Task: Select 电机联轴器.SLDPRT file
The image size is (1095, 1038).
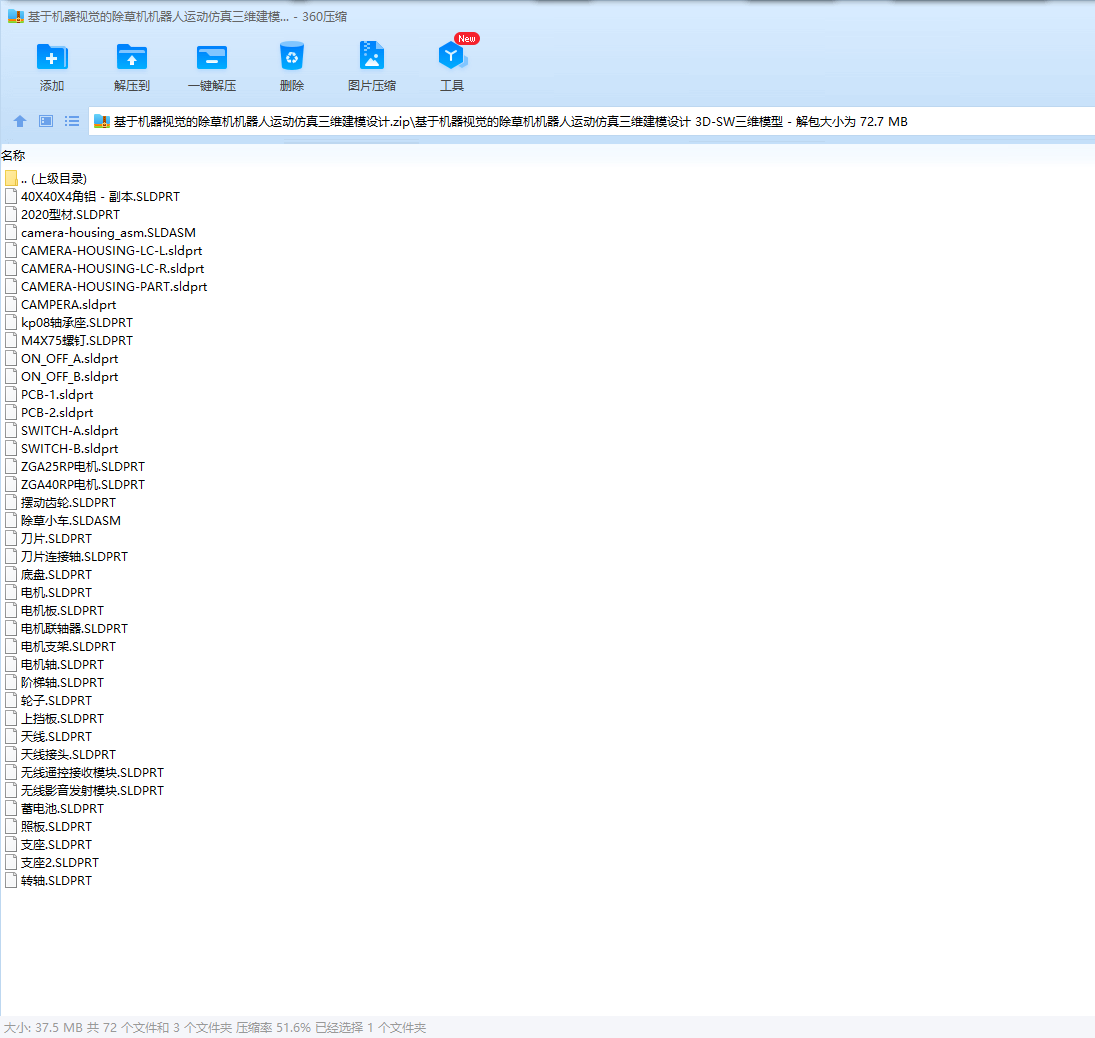Action: tap(75, 629)
